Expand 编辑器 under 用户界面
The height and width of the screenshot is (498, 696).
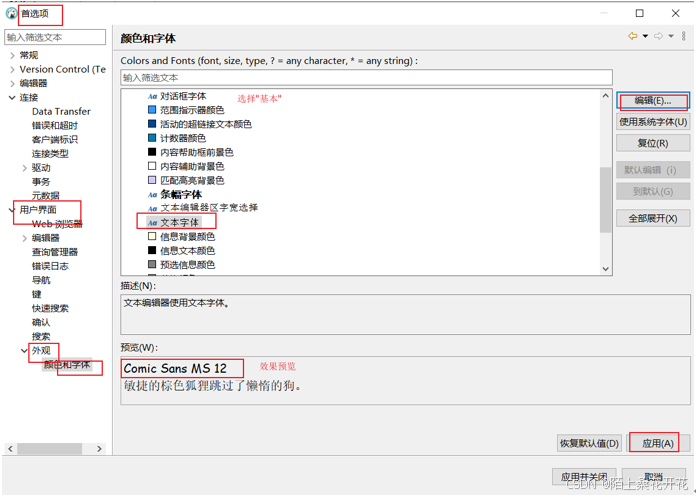click(25, 238)
